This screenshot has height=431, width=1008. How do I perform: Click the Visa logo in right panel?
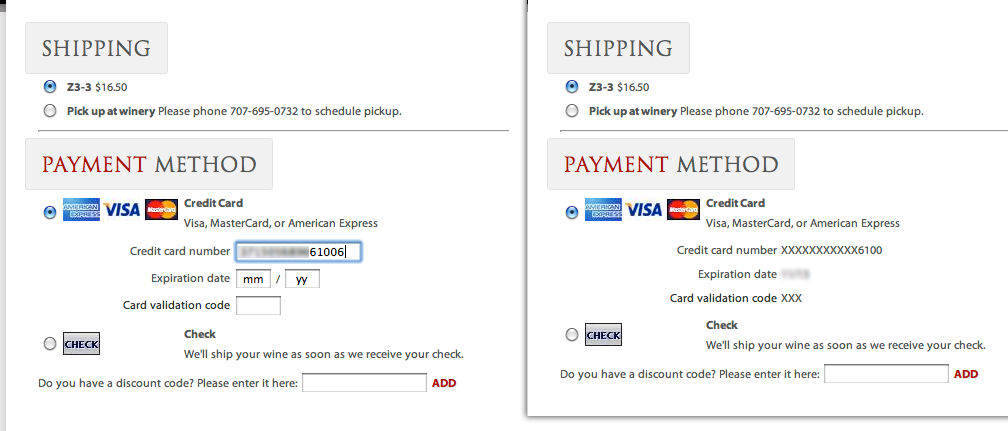(644, 210)
